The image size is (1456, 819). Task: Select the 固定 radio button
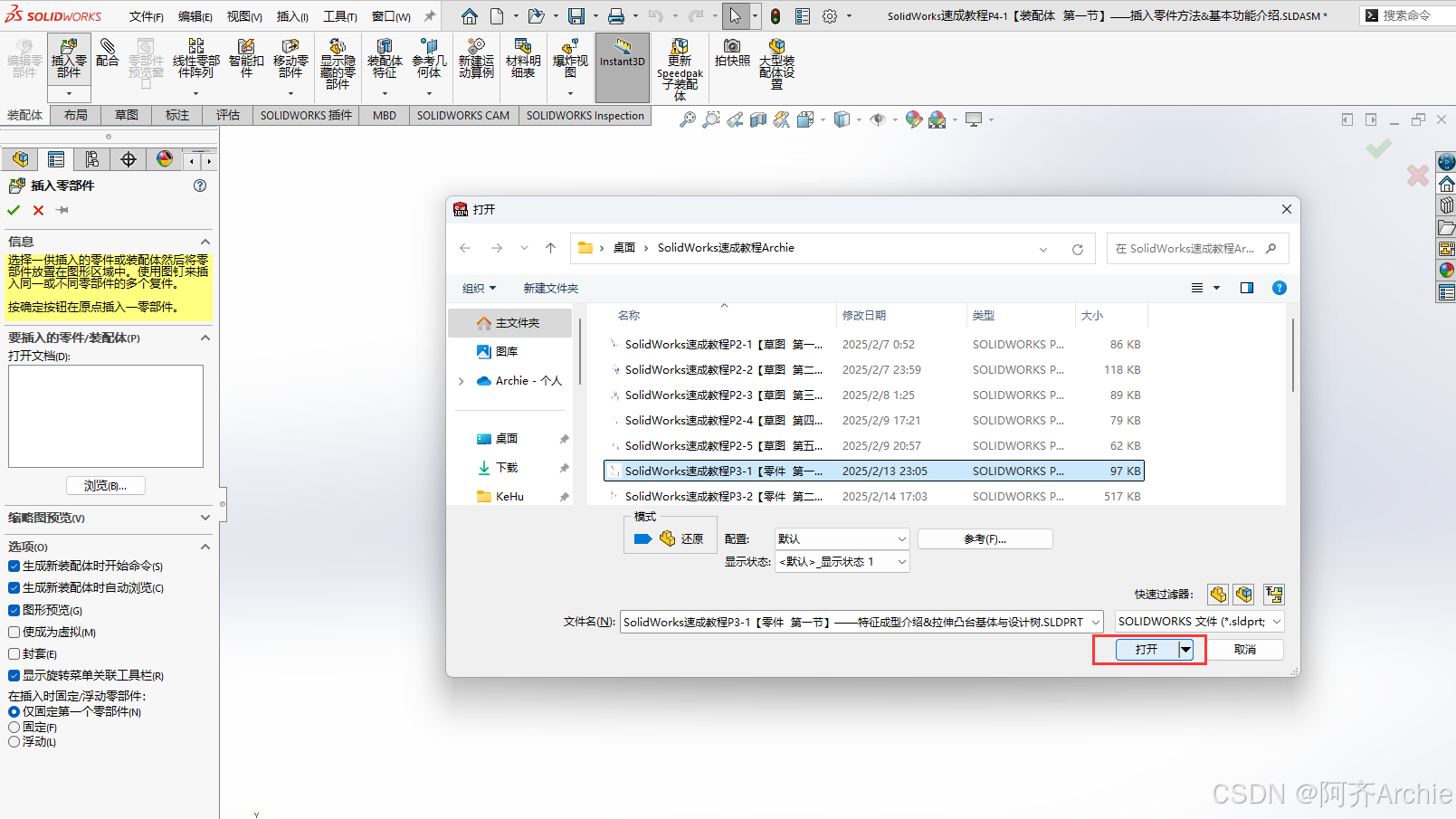(x=14, y=727)
